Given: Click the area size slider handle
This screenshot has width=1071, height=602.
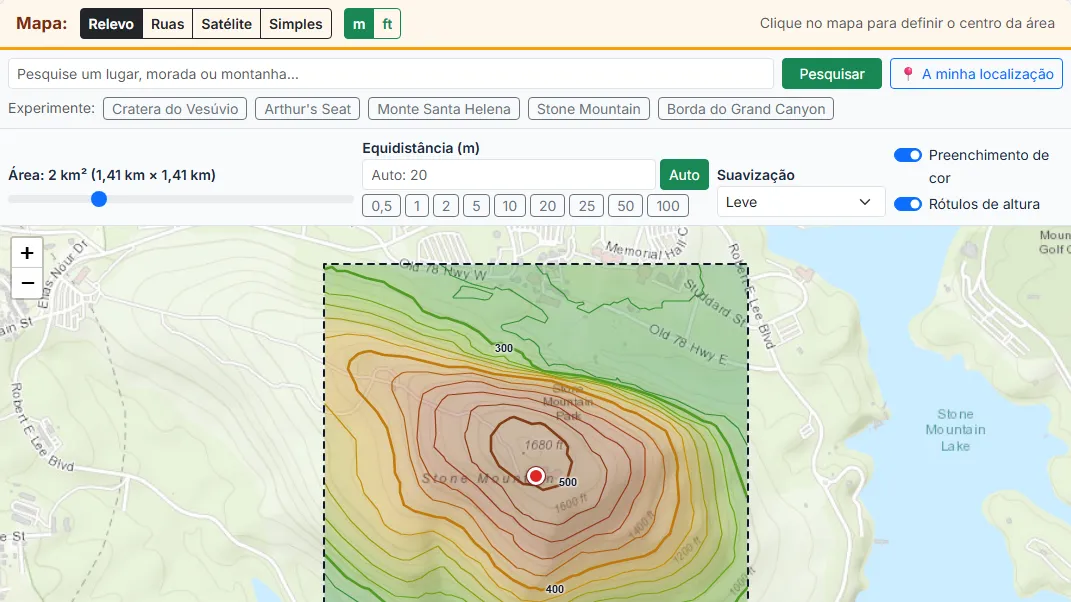Looking at the screenshot, I should pos(99,199).
